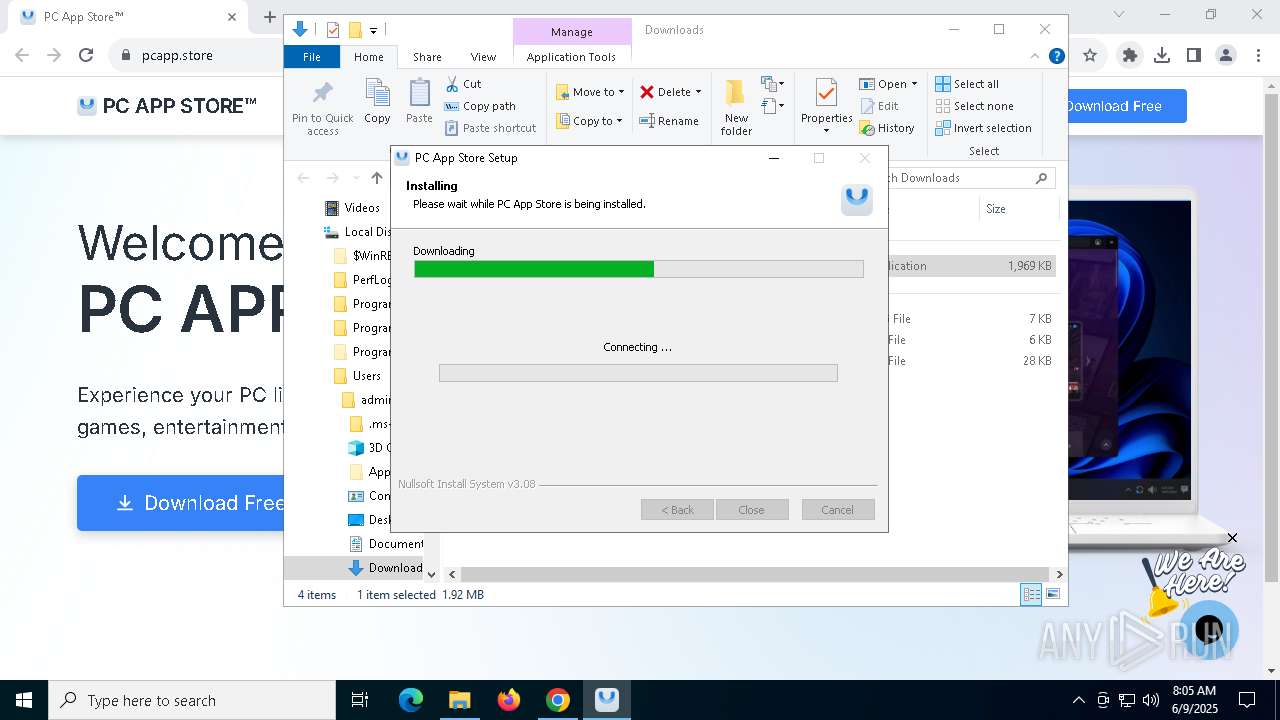Cut the selected item
The image size is (1280, 720).
click(x=463, y=84)
